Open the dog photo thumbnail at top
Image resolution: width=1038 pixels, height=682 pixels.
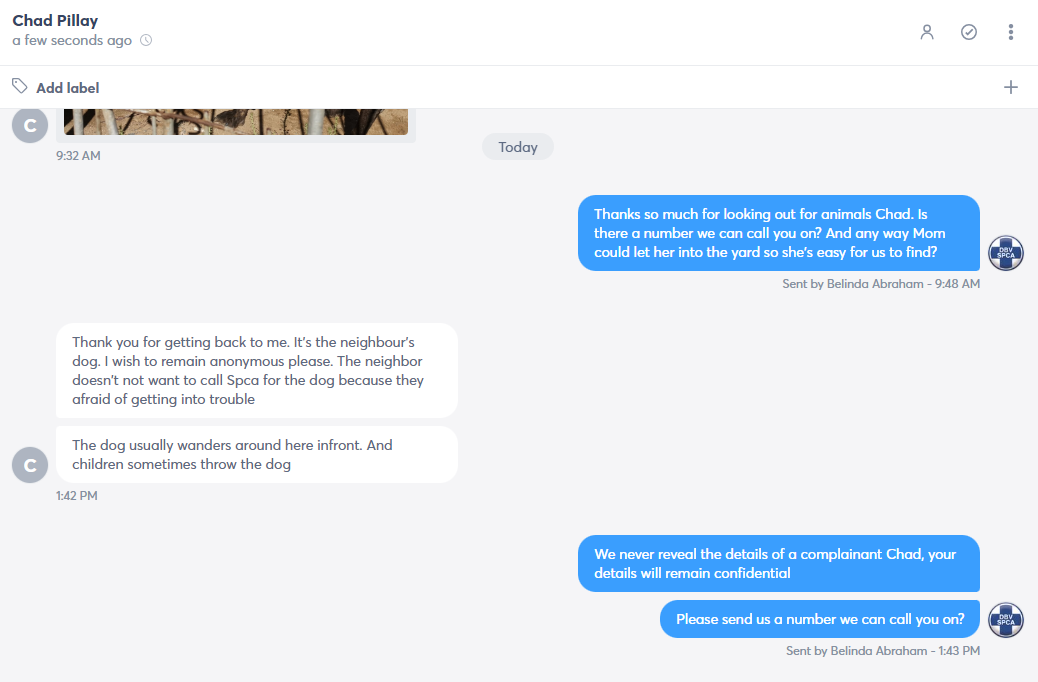236,122
